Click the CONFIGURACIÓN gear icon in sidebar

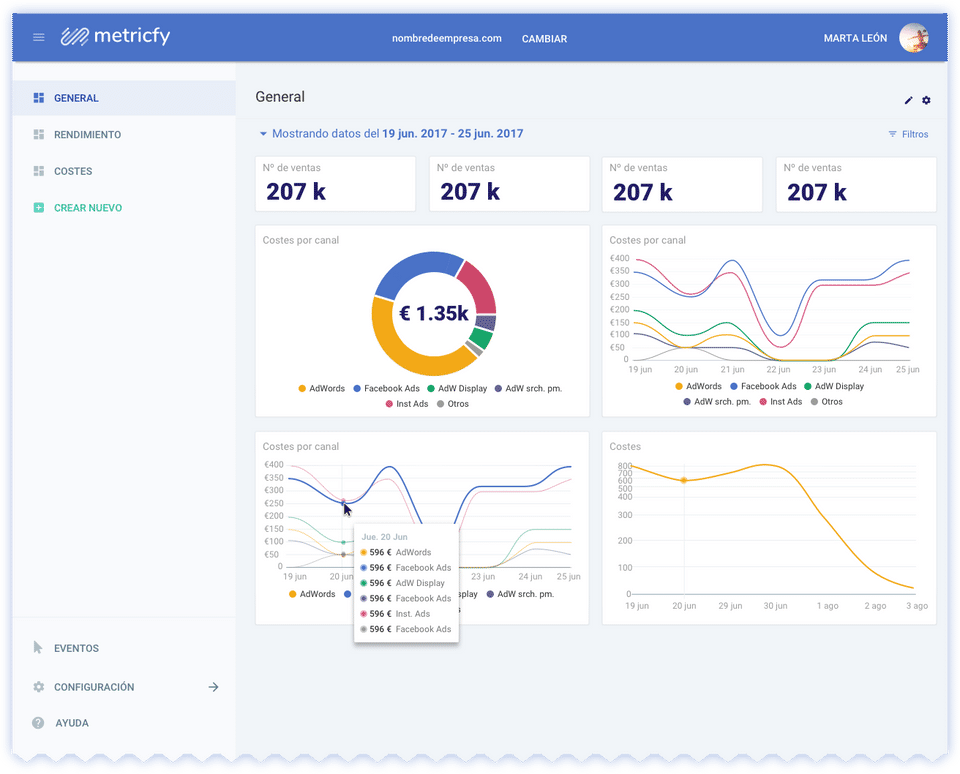39,687
